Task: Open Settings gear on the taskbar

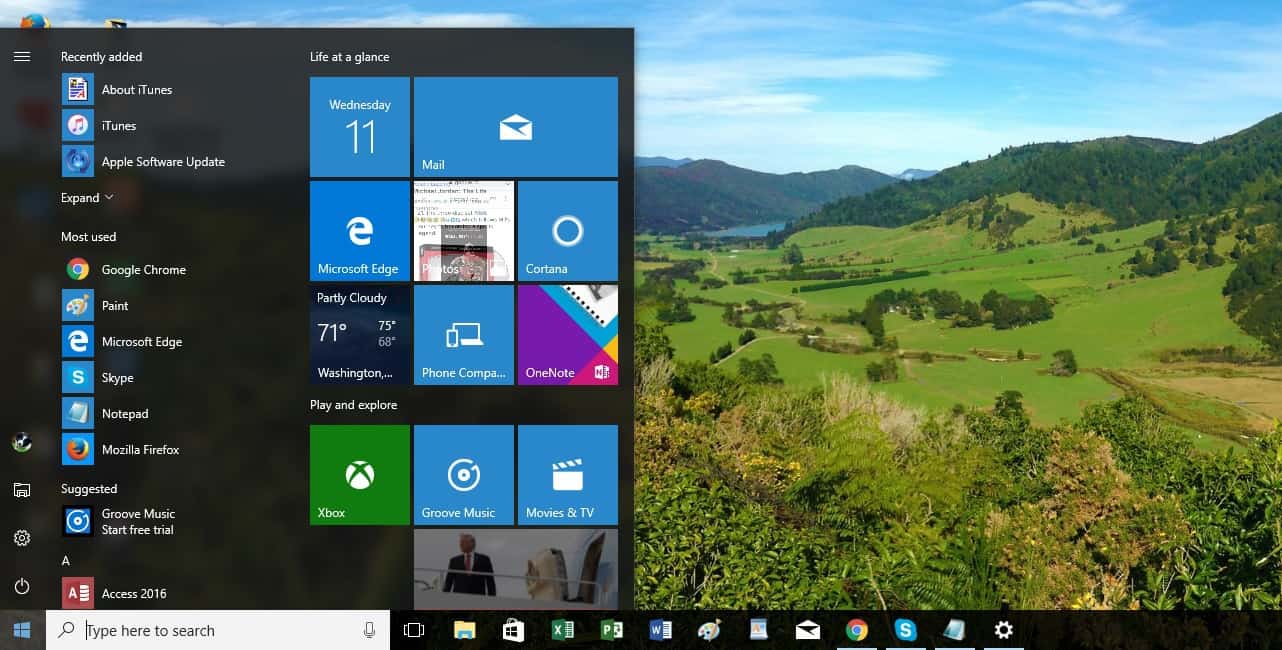Action: (x=1004, y=630)
